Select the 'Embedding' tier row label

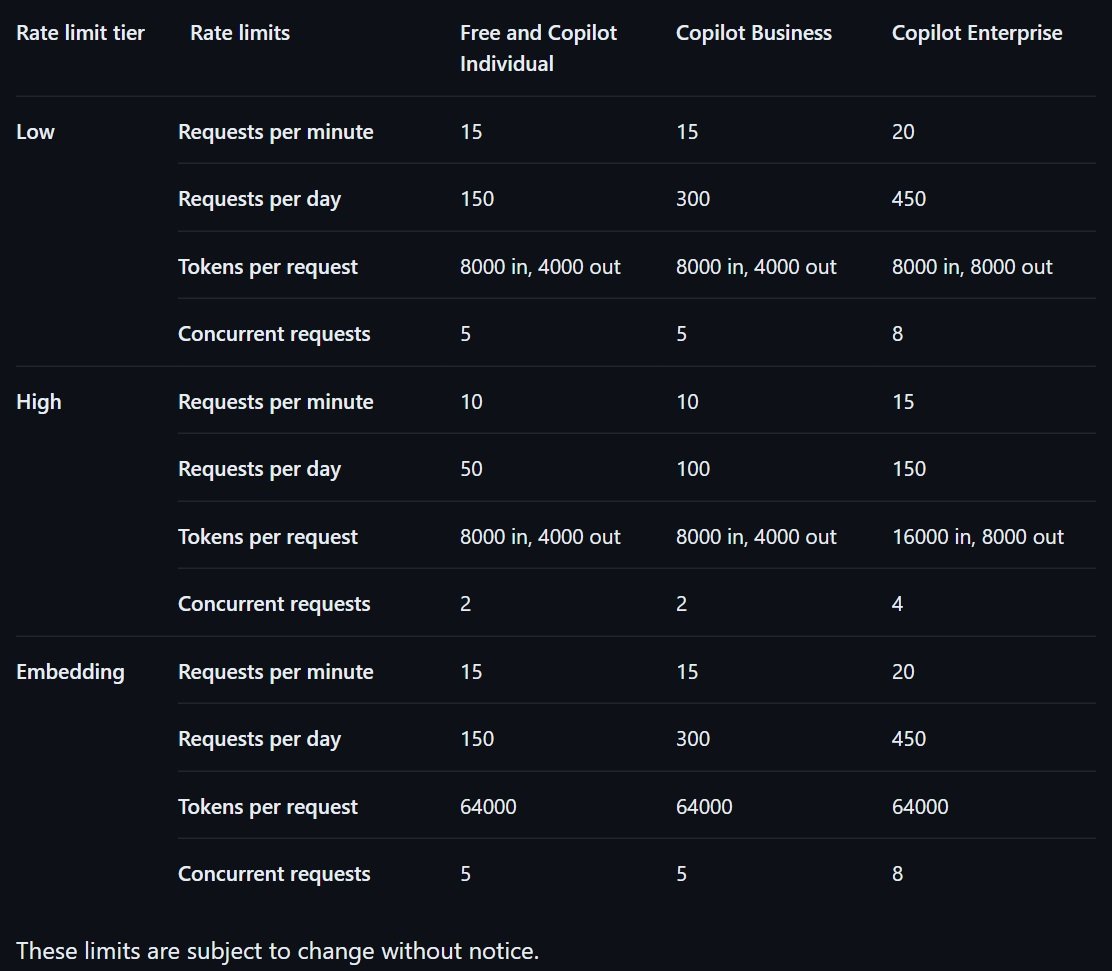[70, 672]
